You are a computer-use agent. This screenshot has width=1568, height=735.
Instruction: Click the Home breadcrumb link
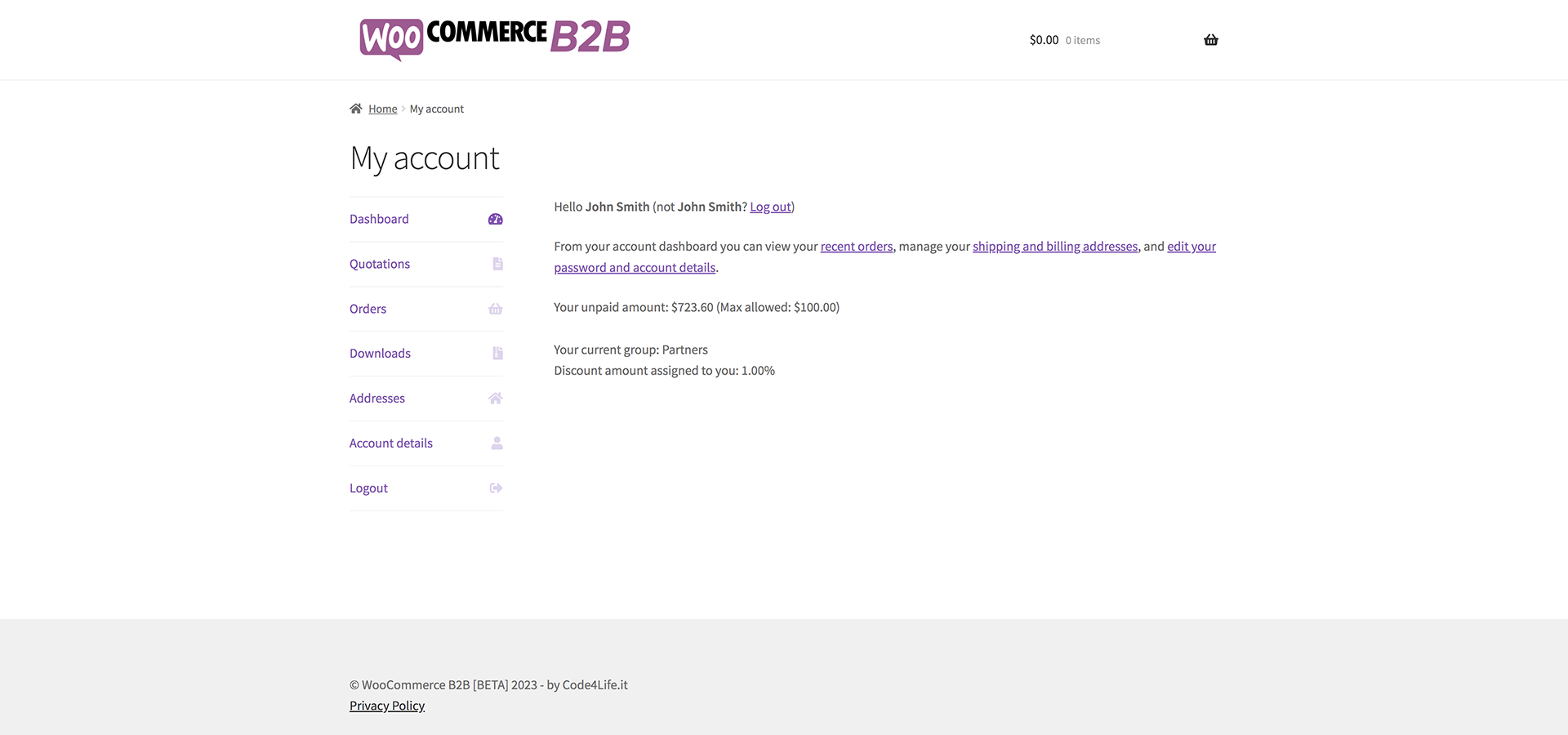[x=382, y=109]
